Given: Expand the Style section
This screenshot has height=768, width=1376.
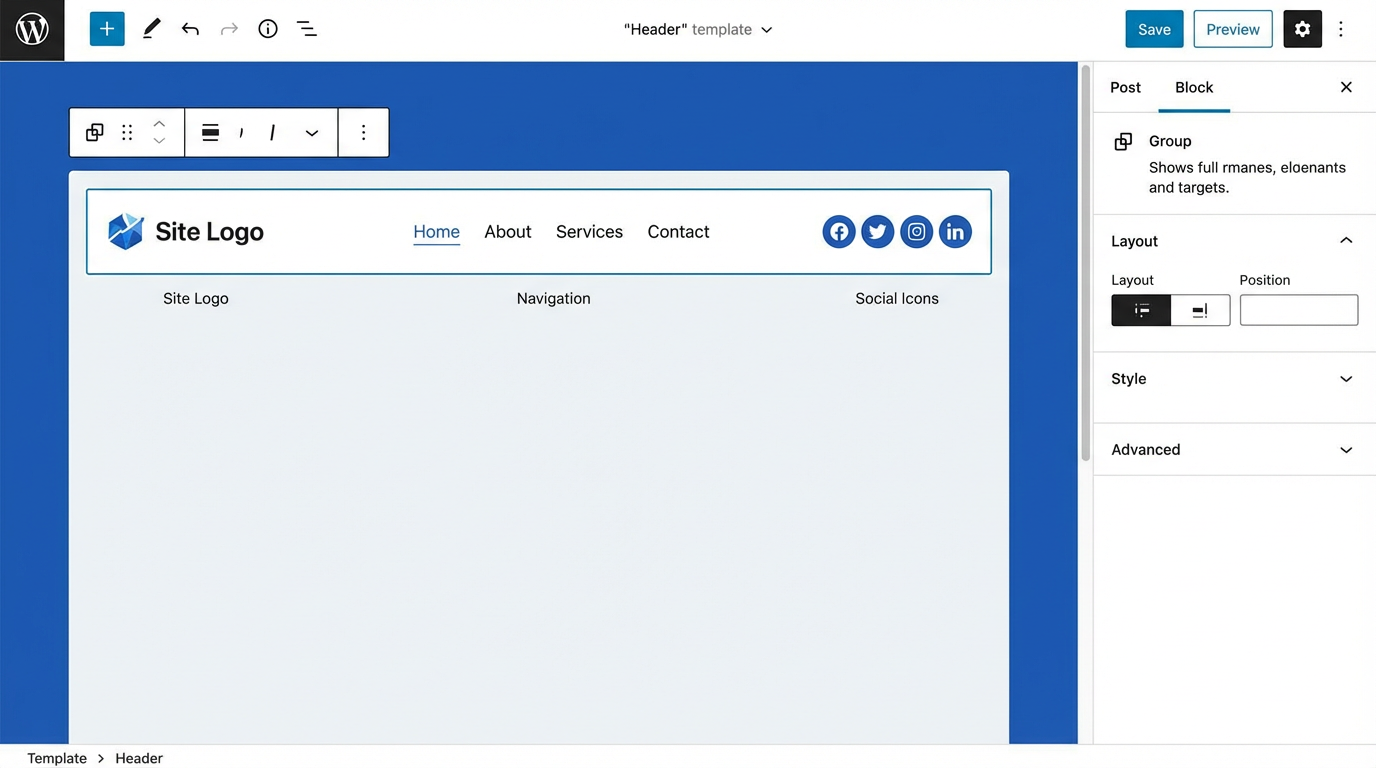Looking at the screenshot, I should coord(1232,379).
